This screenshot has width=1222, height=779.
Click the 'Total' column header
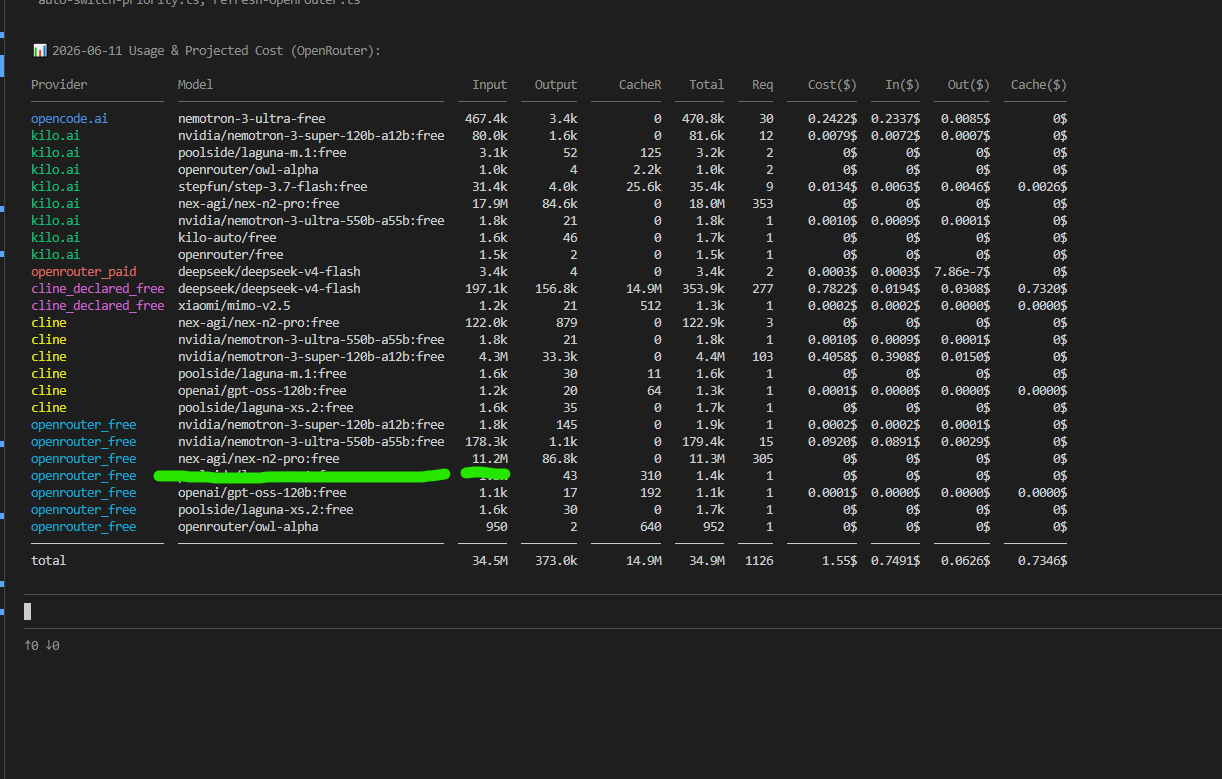click(707, 85)
